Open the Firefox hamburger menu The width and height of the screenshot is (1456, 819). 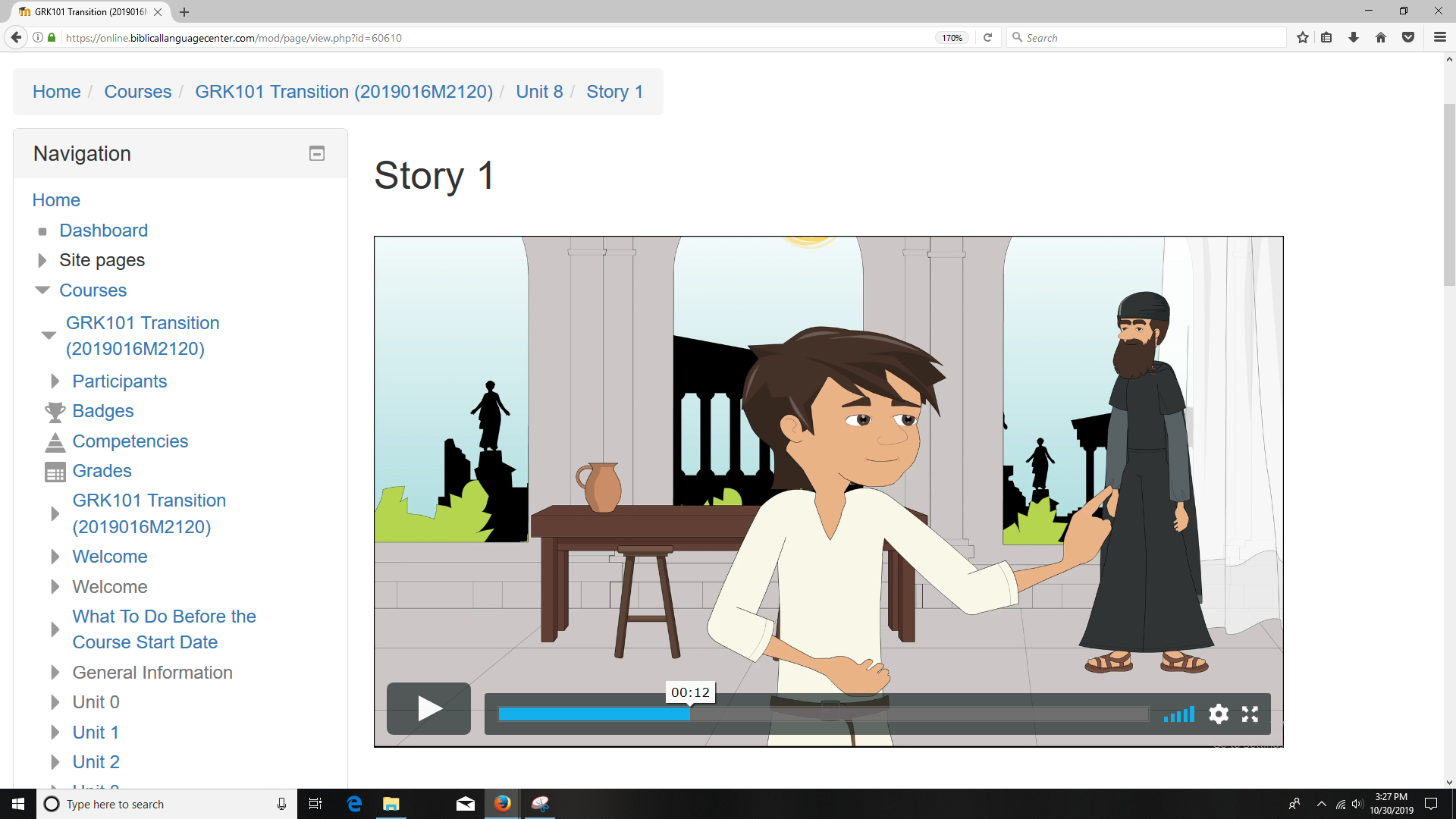(1440, 37)
